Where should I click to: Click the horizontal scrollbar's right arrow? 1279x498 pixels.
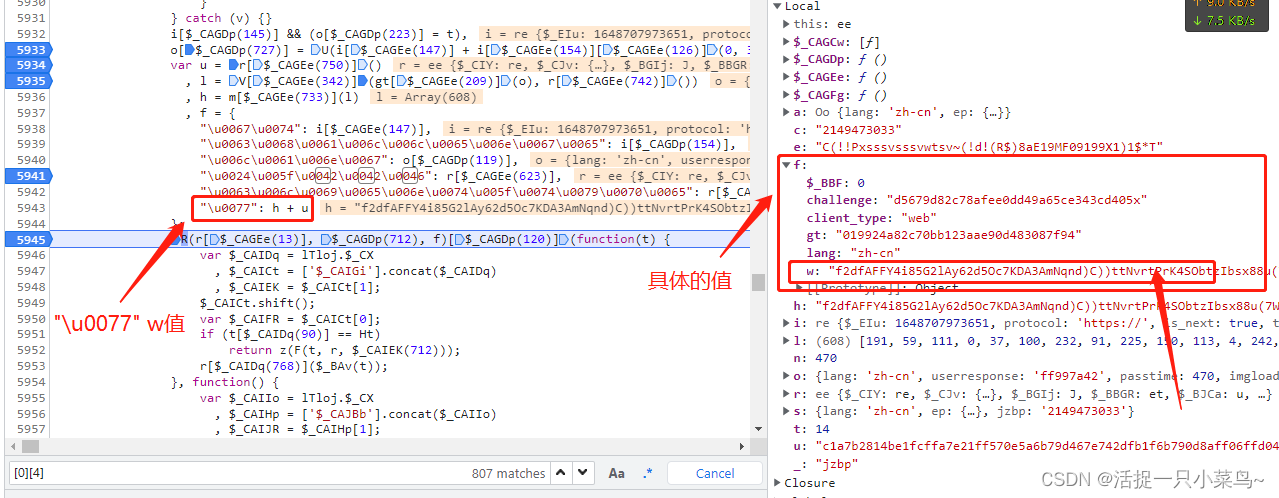743,446
